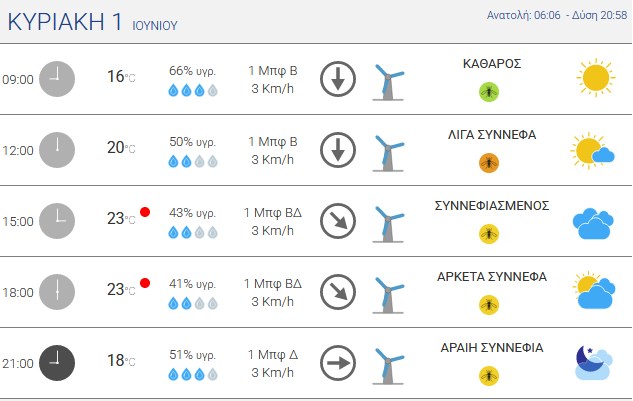
Task: Click the red dot beside 23°C at 18:00
Action: tap(145, 283)
